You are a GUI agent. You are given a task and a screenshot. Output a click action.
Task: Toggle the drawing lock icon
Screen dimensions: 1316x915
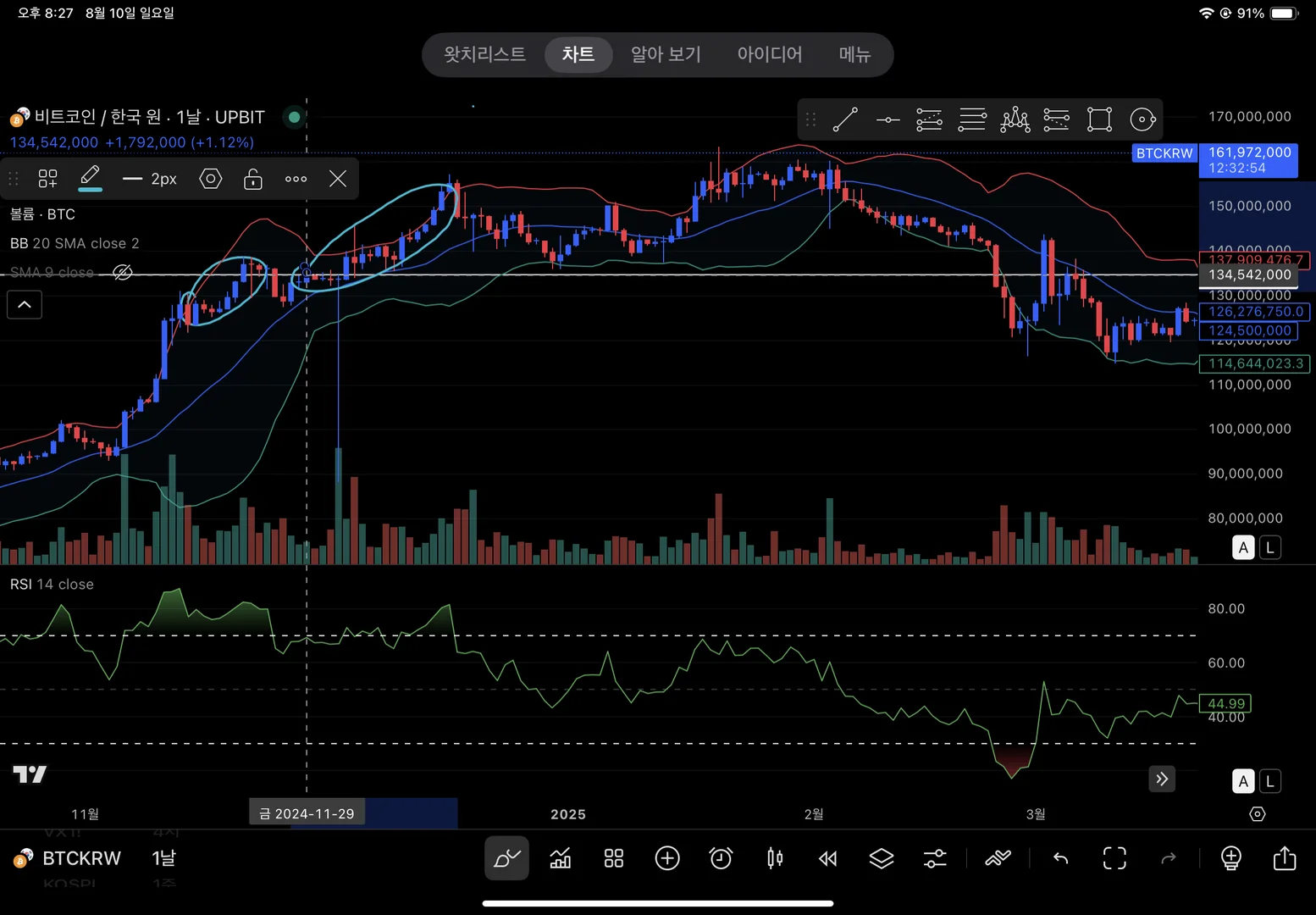pyautogui.click(x=252, y=179)
